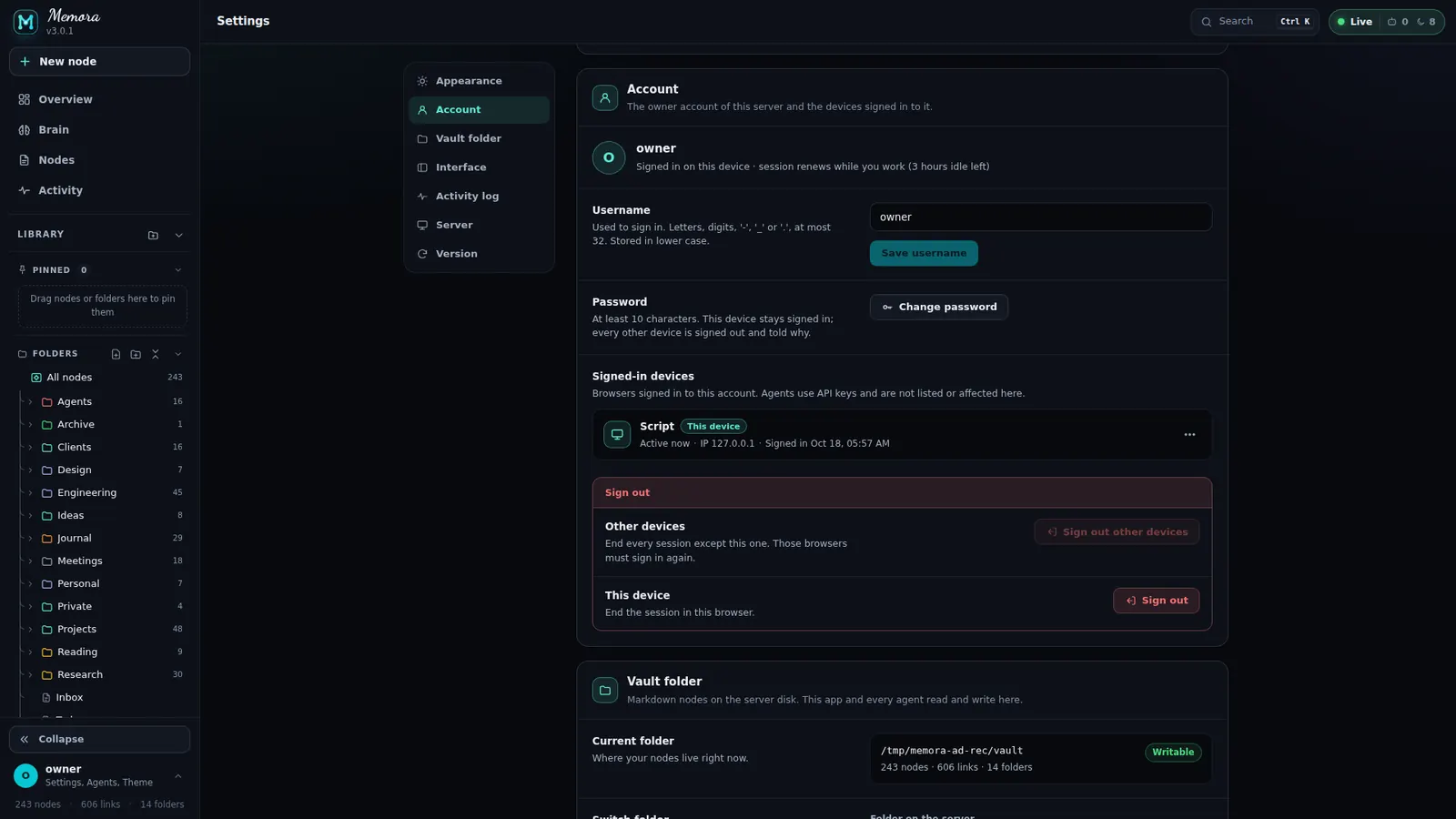Viewport: 1456px width, 819px height.
Task: Click the new folder icon in FOLDERS header
Action: [x=136, y=354]
